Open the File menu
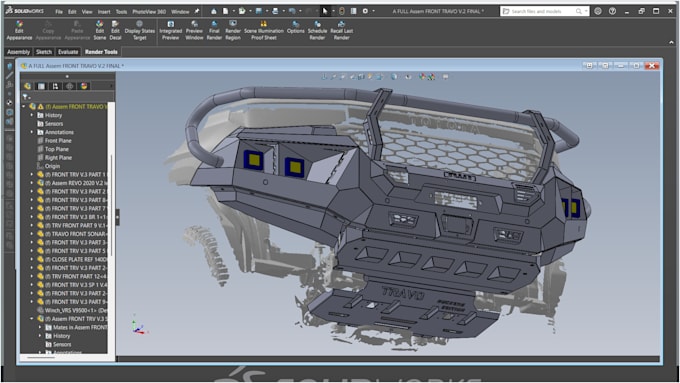680x383 pixels. 59,12
